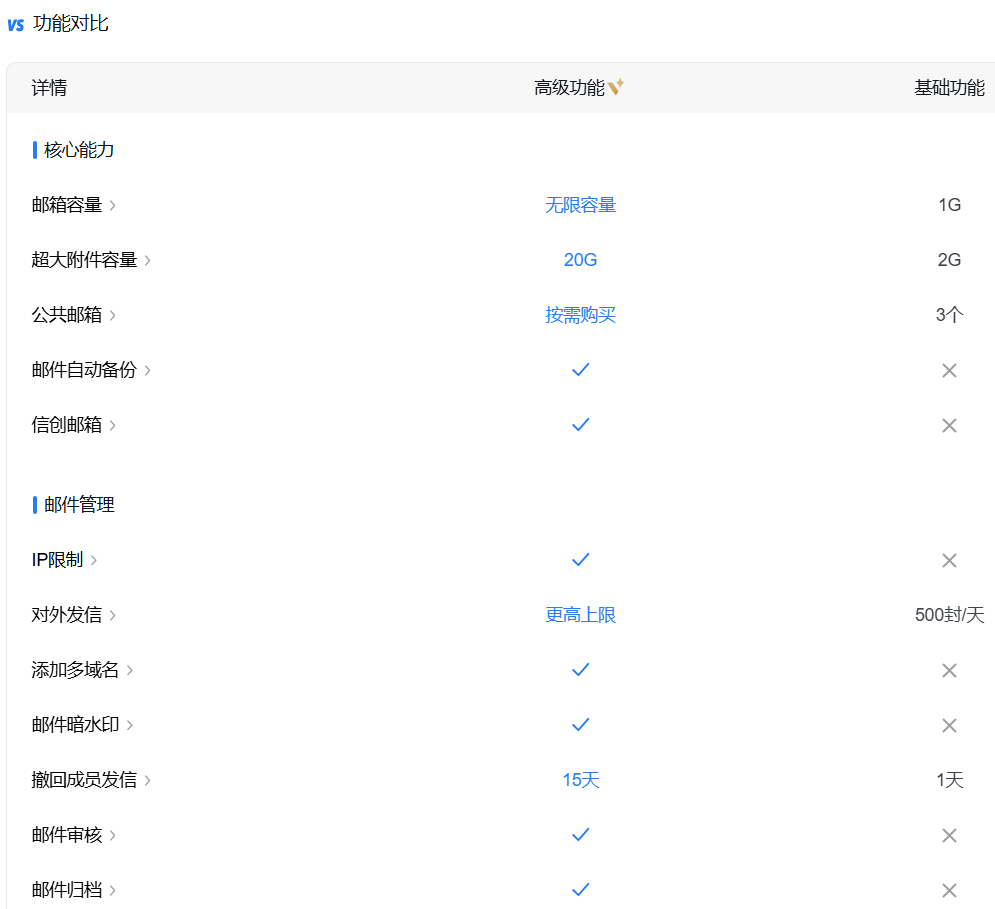
Task: Click the gray X in 信创邮箱 row
Action: (949, 425)
